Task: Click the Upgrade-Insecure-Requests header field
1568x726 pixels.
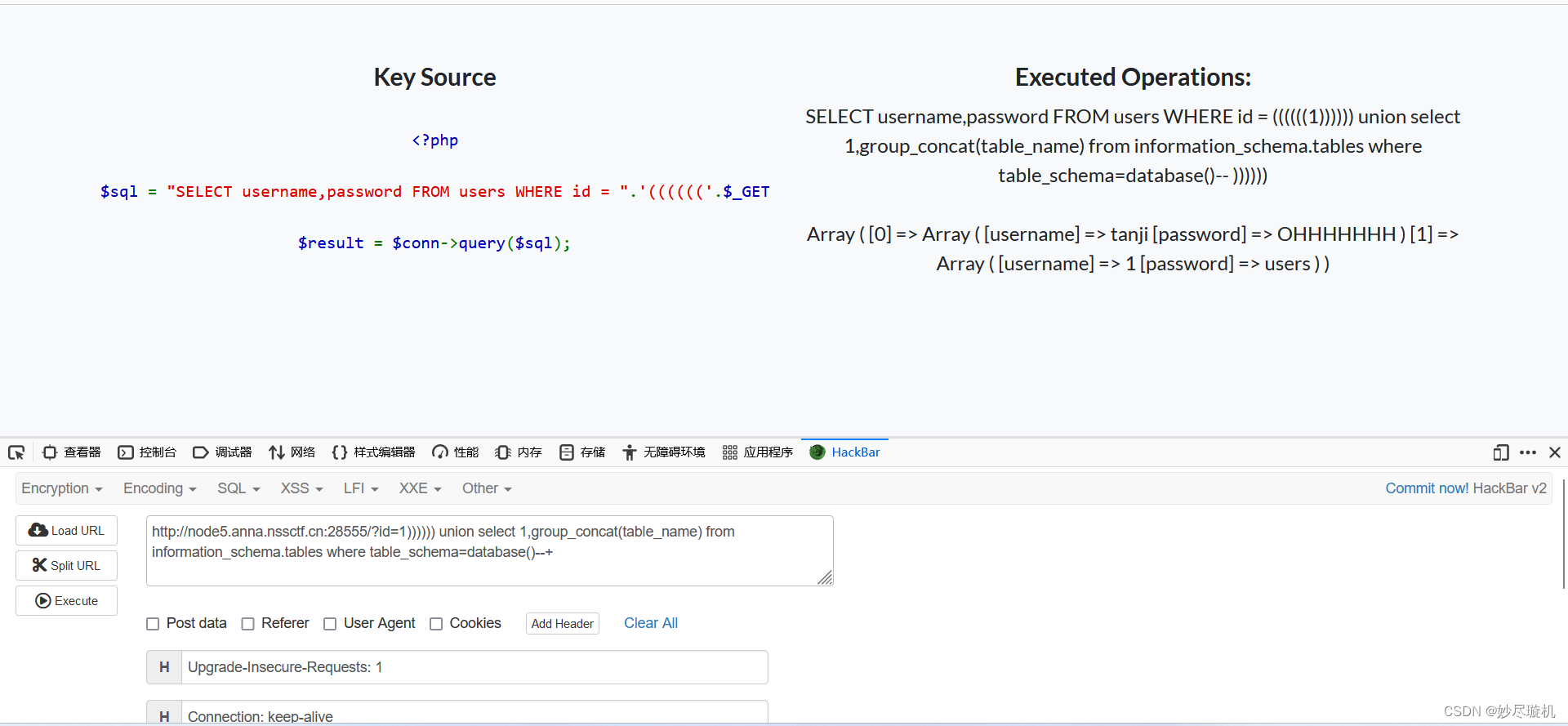Action: coord(474,667)
